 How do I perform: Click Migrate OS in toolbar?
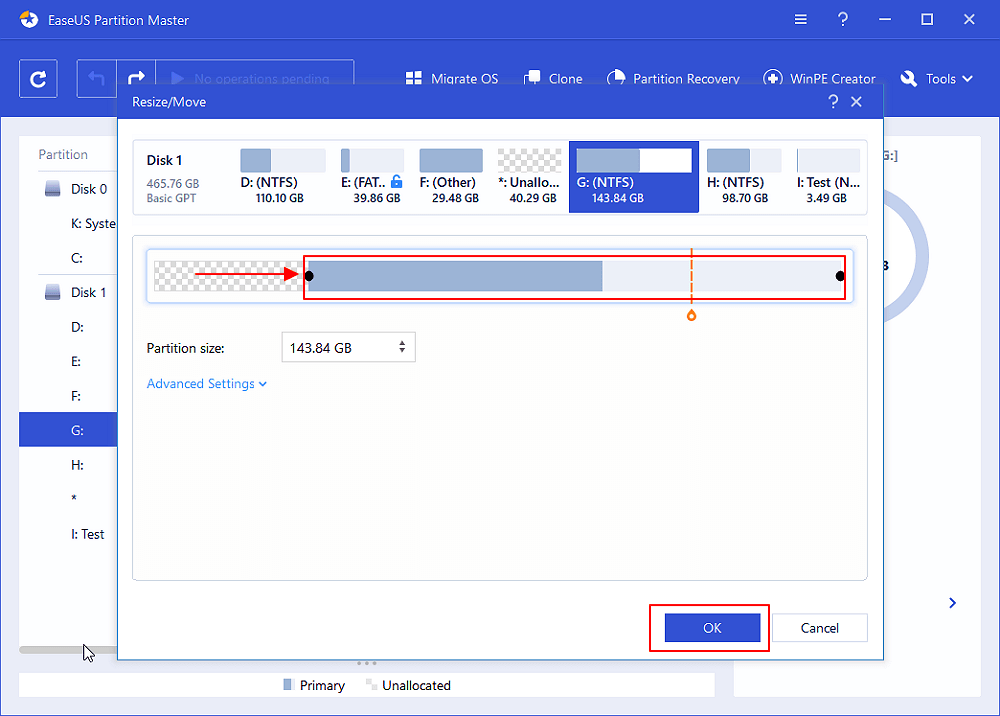click(x=452, y=79)
